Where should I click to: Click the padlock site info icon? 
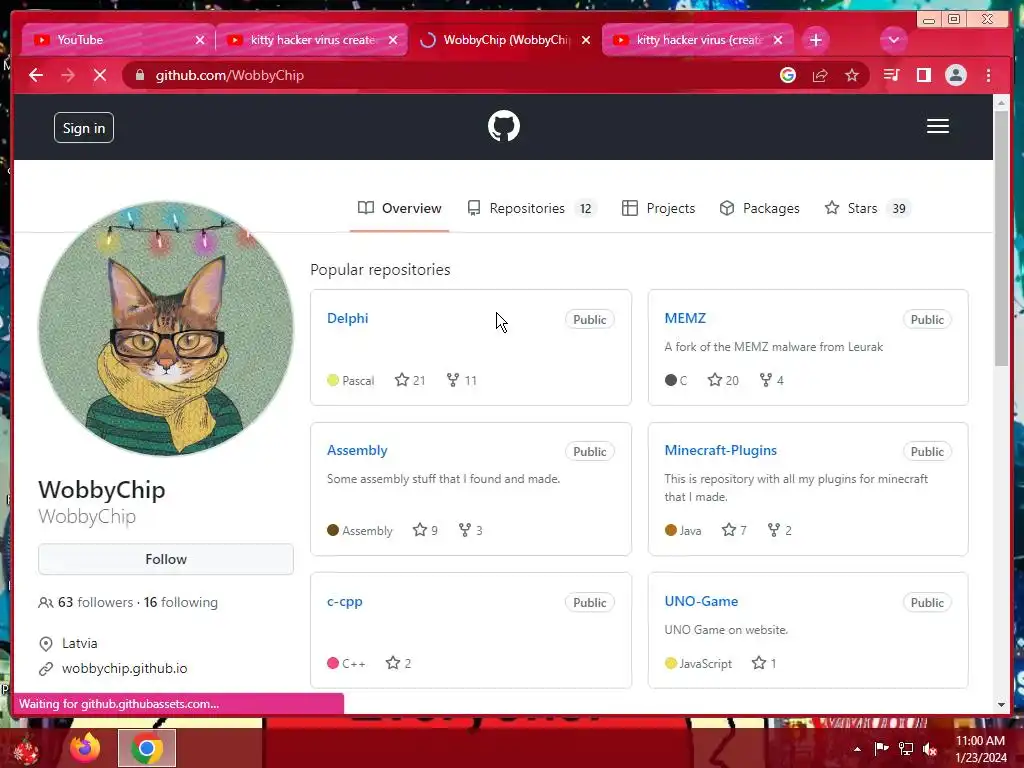pyautogui.click(x=140, y=75)
